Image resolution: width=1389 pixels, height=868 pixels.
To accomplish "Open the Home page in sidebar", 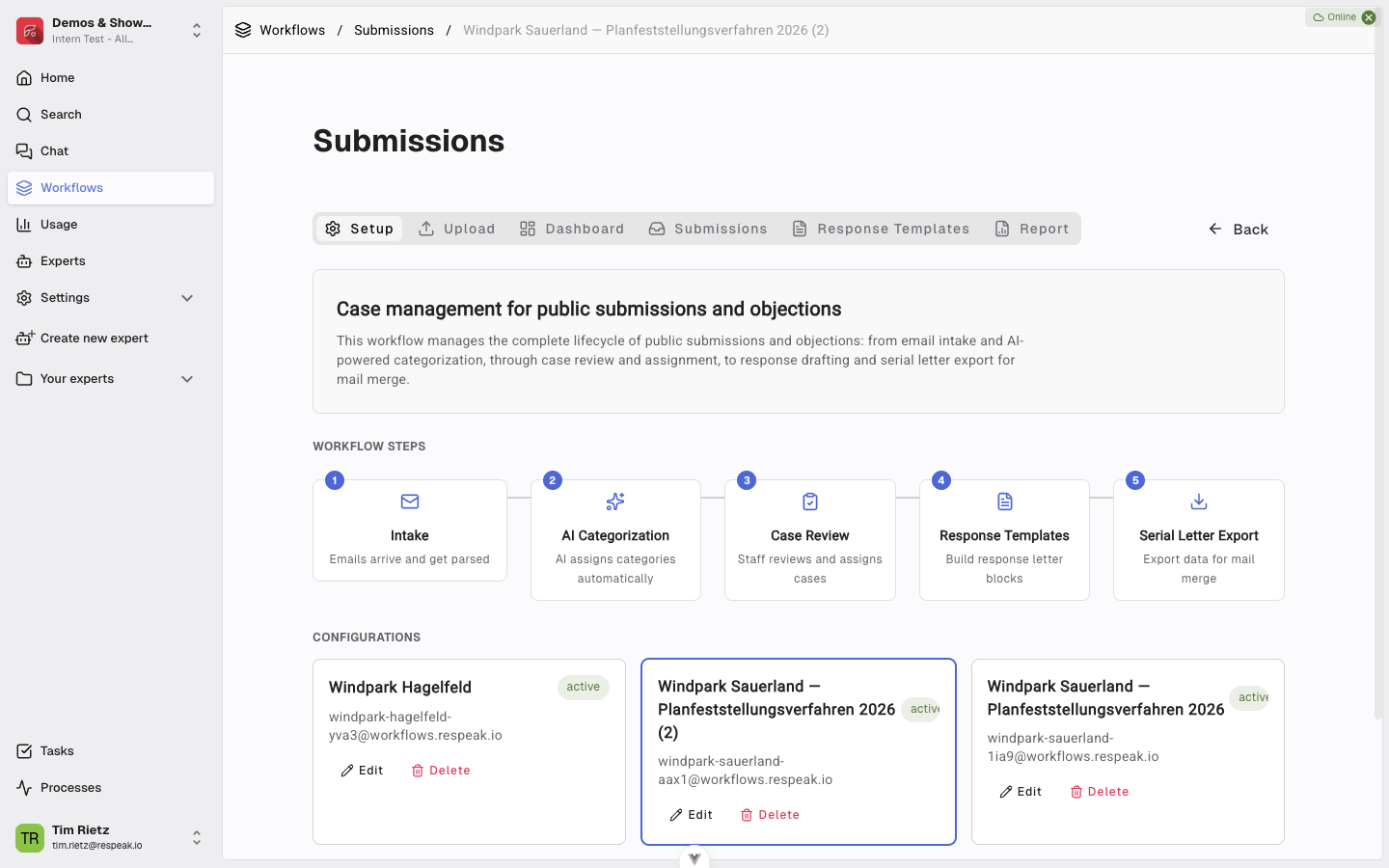I will (111, 78).
